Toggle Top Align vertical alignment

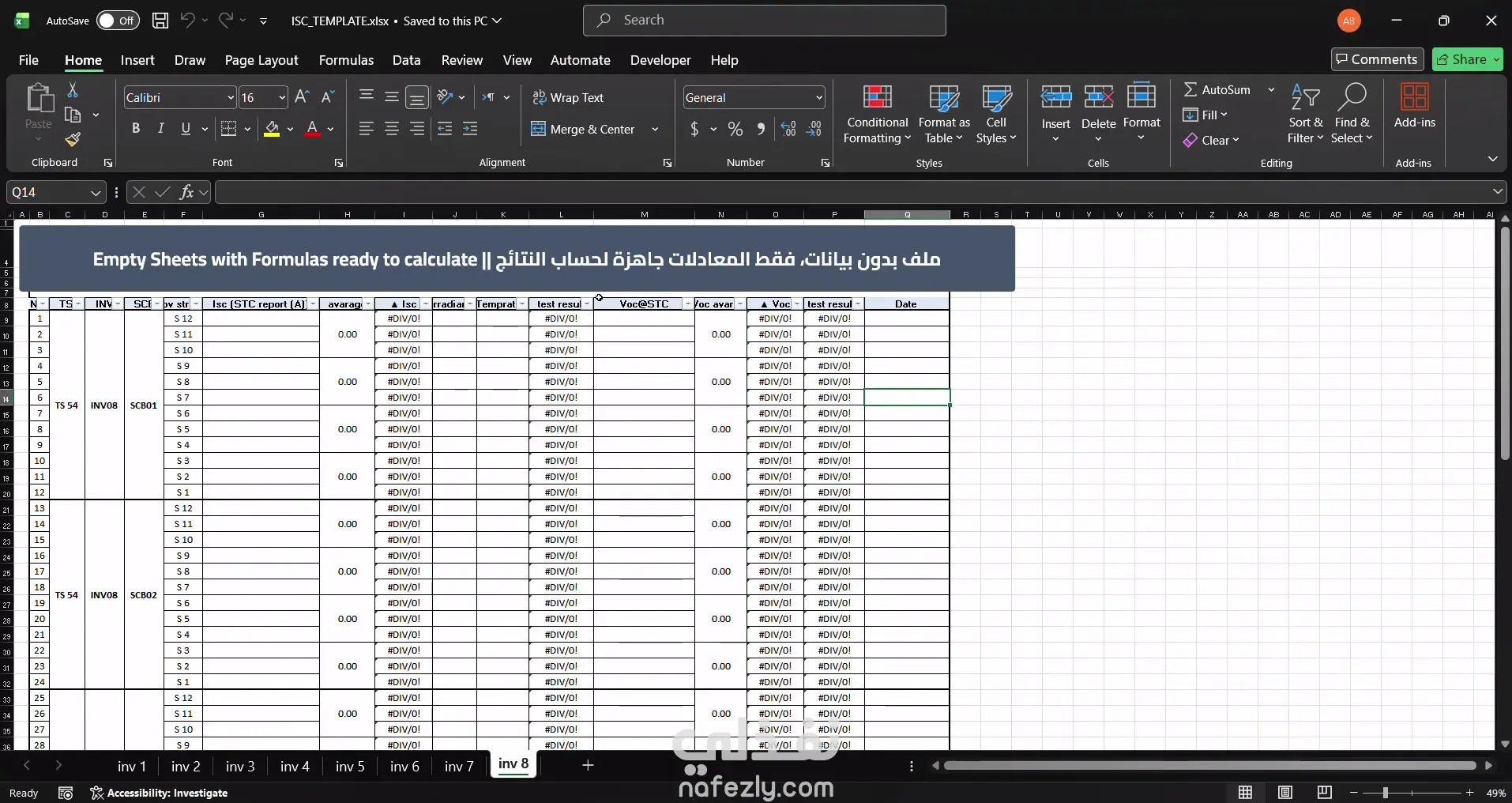[x=366, y=97]
